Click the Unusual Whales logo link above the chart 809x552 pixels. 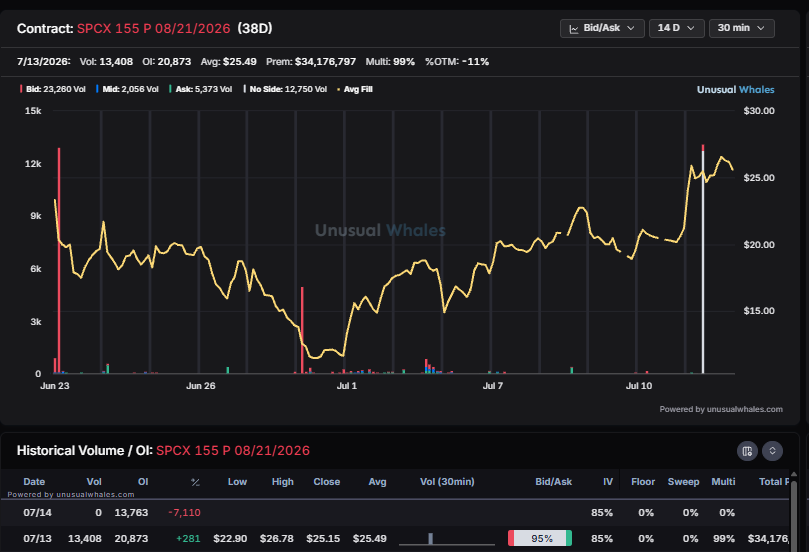[735, 90]
